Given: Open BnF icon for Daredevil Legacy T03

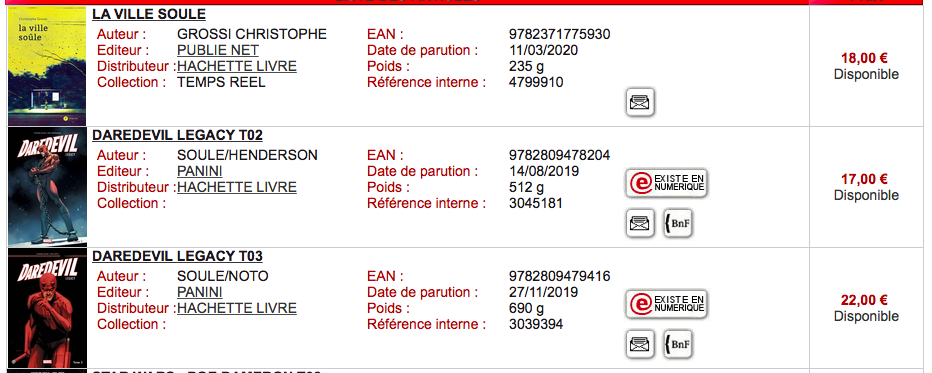Looking at the screenshot, I should click(x=678, y=344).
